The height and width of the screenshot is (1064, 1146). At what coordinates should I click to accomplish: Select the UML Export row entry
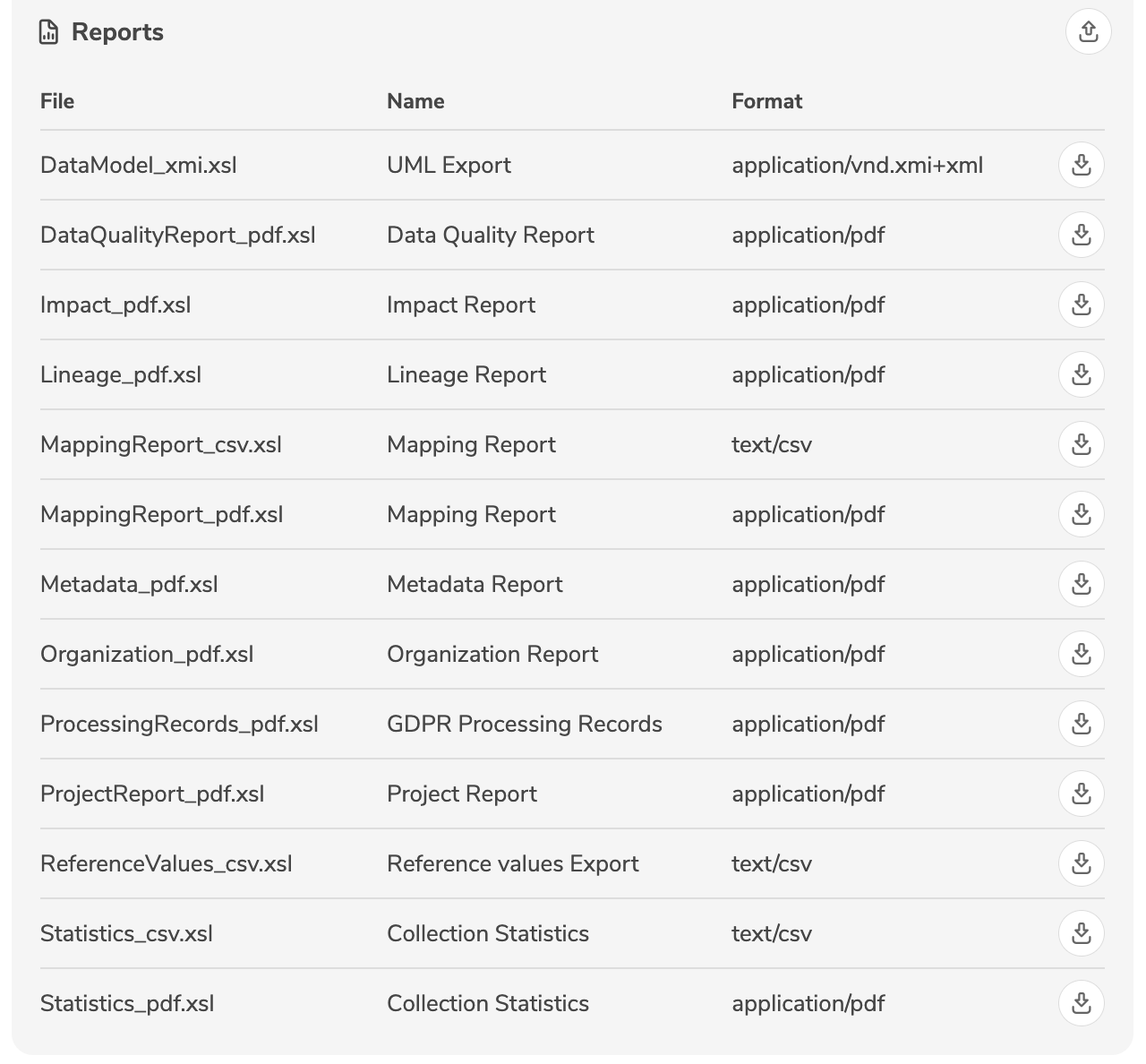tap(449, 165)
